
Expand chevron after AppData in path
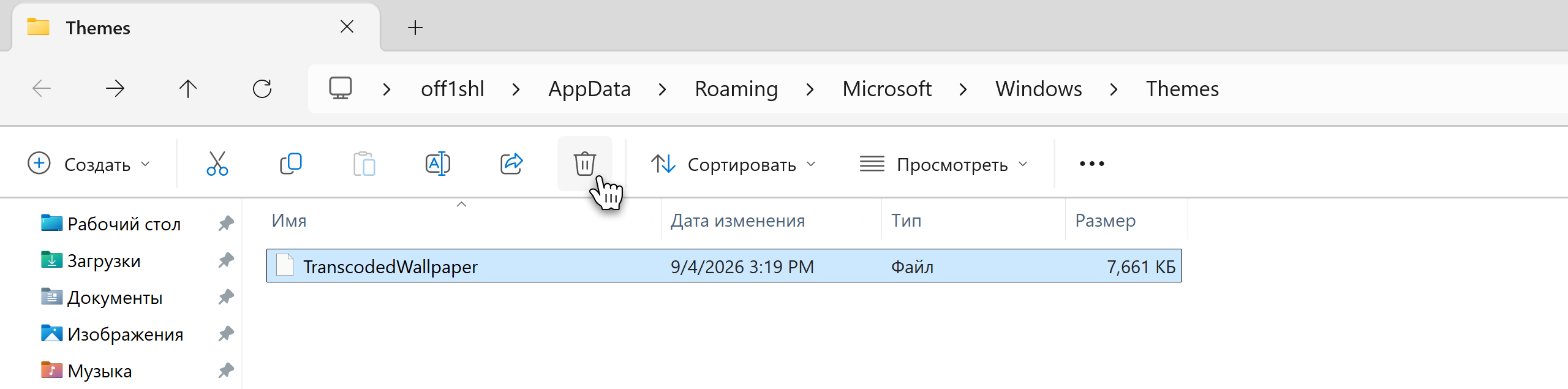point(662,89)
